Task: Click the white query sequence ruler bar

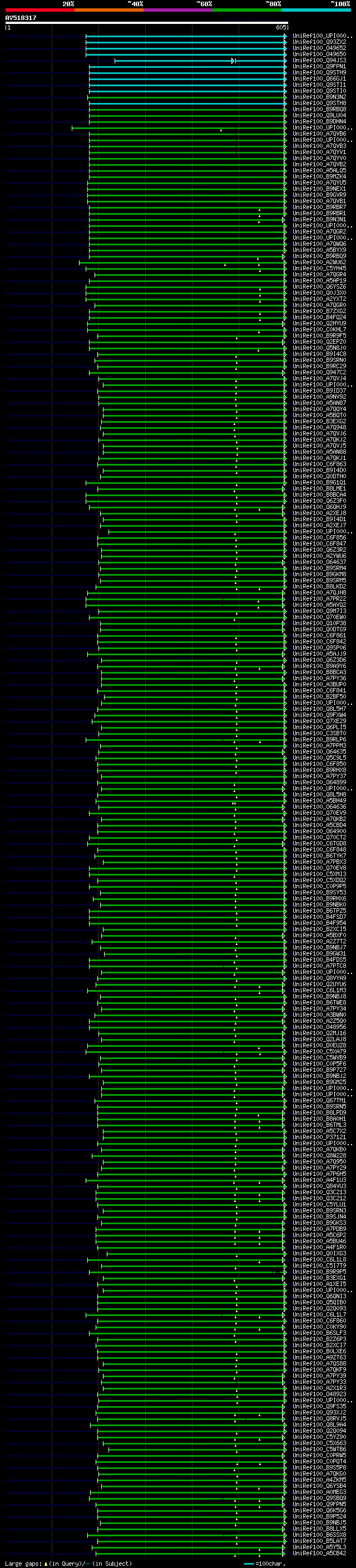Action: (147, 22)
